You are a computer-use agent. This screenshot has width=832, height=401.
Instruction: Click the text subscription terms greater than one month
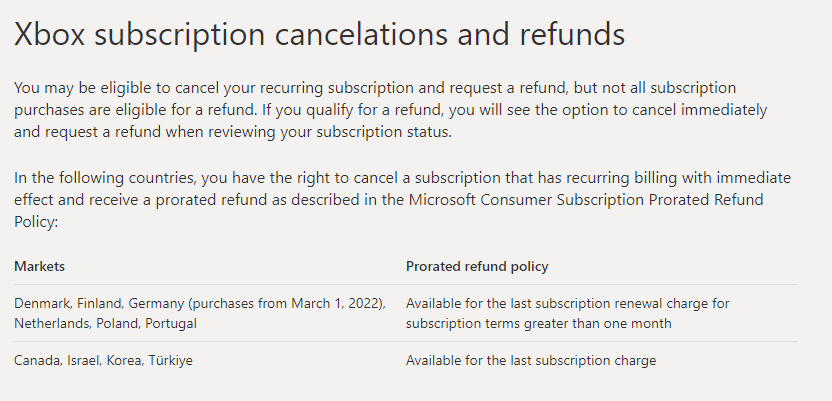(539, 324)
